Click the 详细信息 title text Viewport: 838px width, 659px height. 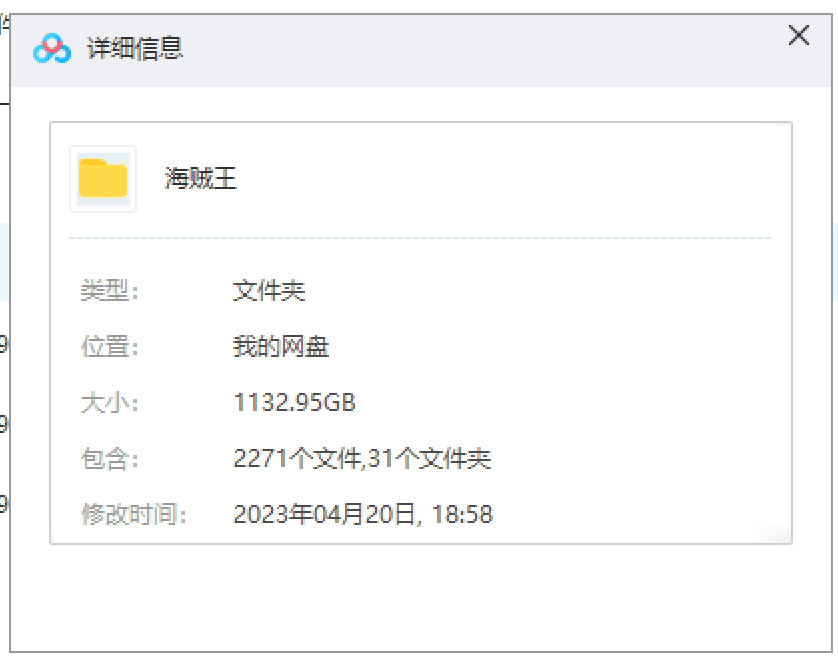pos(135,48)
